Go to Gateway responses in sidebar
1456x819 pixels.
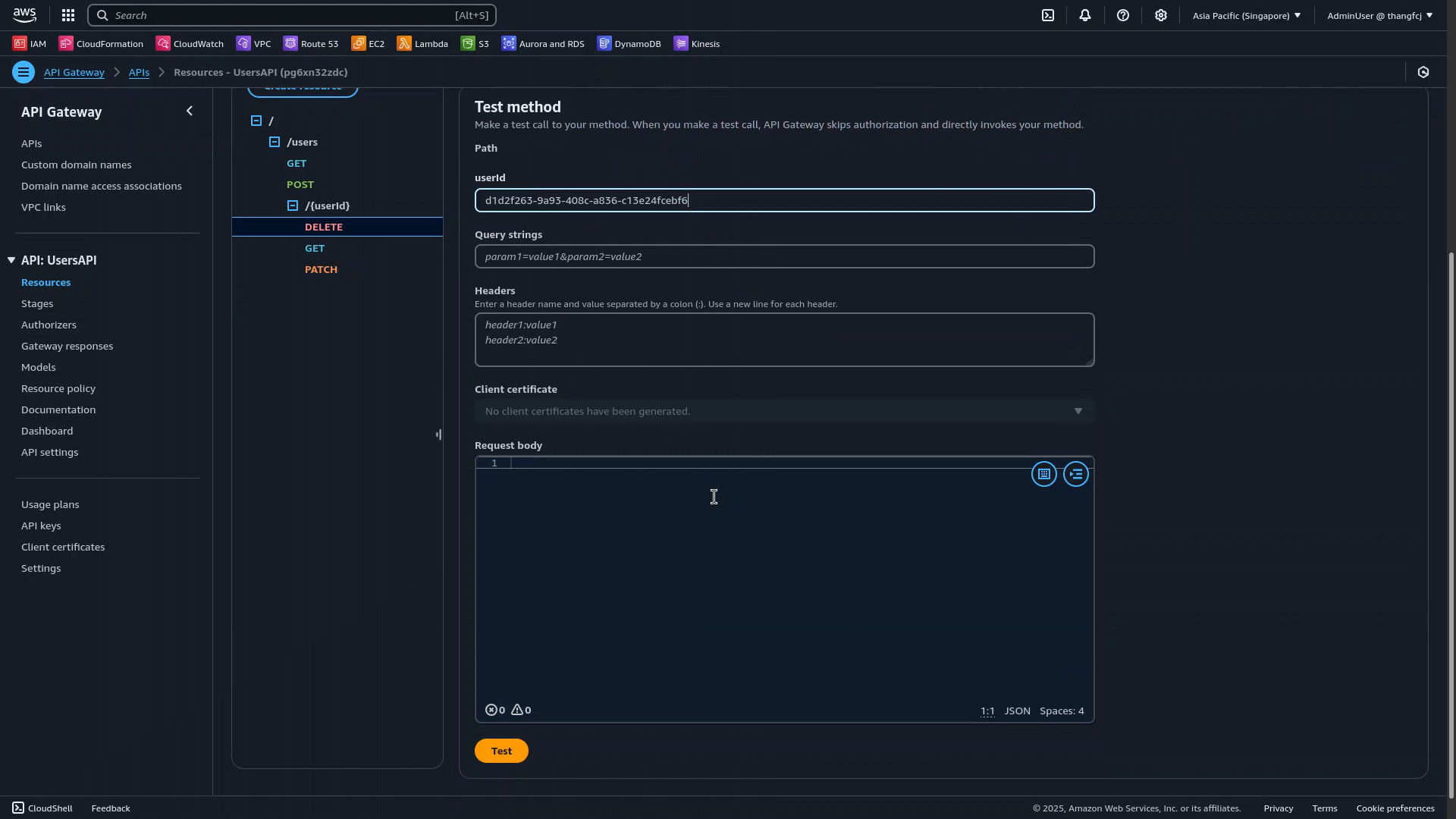coord(67,346)
